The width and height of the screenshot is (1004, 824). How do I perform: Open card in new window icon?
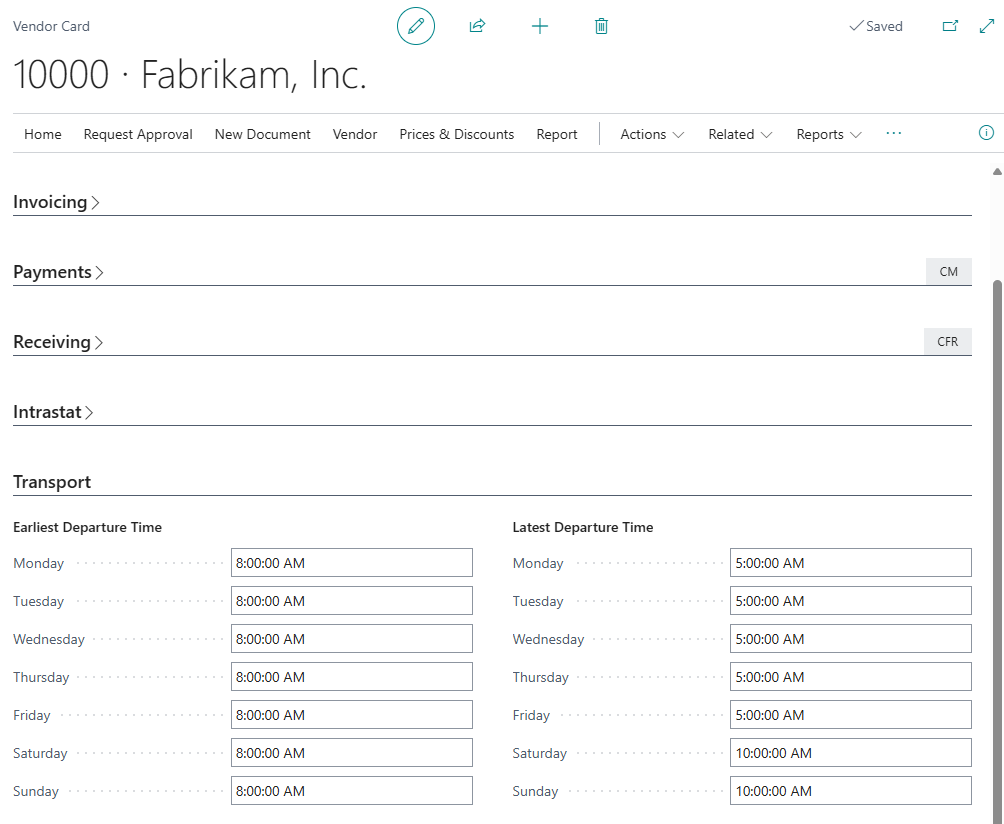950,26
